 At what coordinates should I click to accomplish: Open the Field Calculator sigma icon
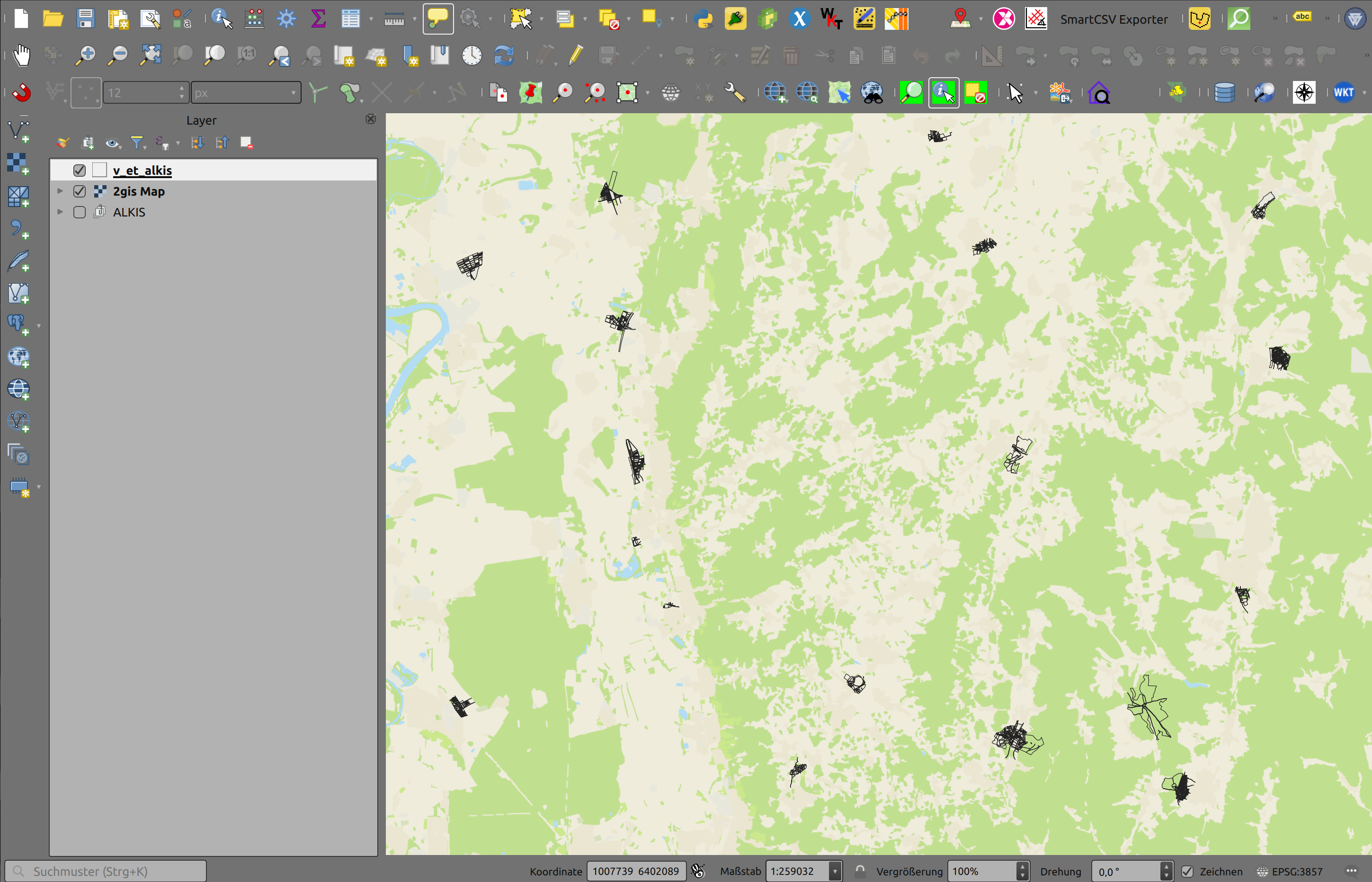click(x=318, y=19)
